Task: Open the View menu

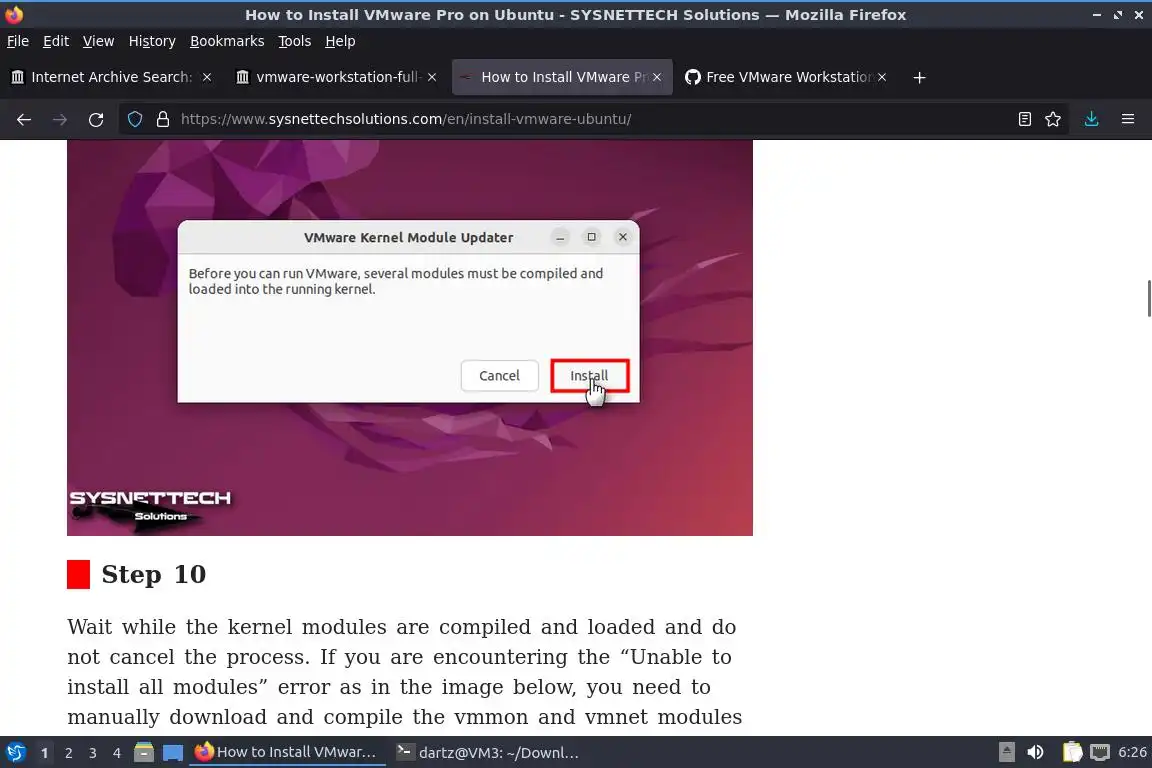Action: (98, 41)
